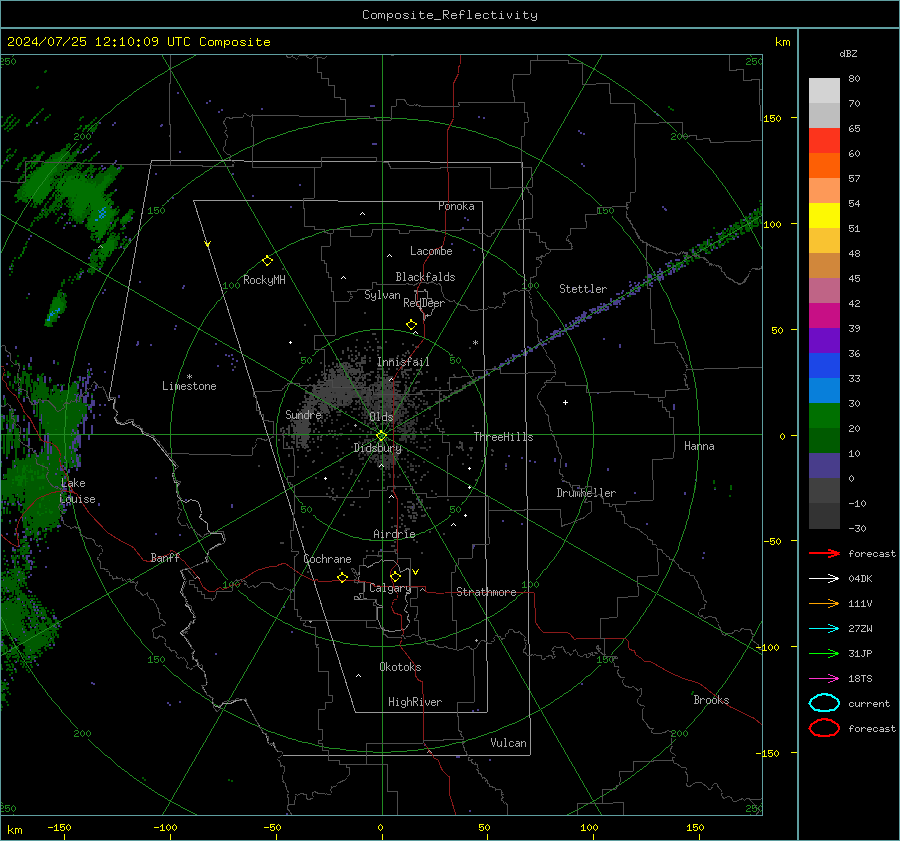Click the Airdrie label
900x841 pixels.
click(x=394, y=534)
